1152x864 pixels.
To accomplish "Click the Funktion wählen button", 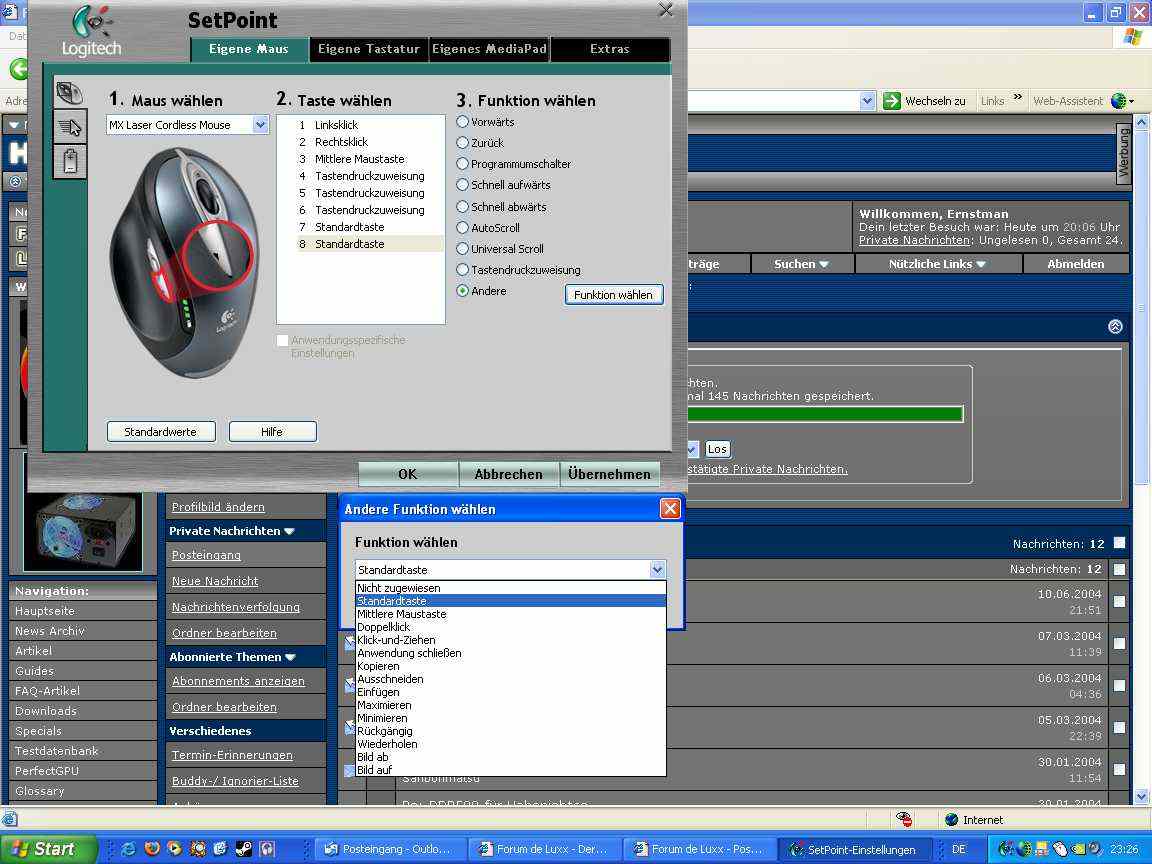I will point(613,295).
